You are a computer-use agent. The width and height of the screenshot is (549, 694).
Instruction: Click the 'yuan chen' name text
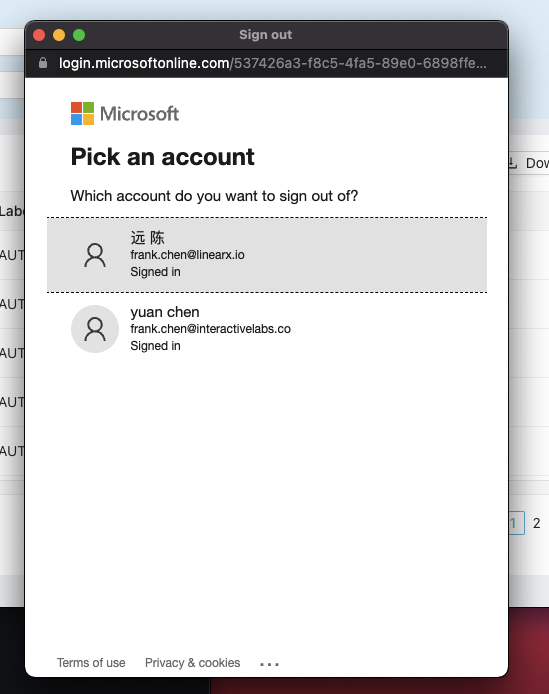[165, 312]
